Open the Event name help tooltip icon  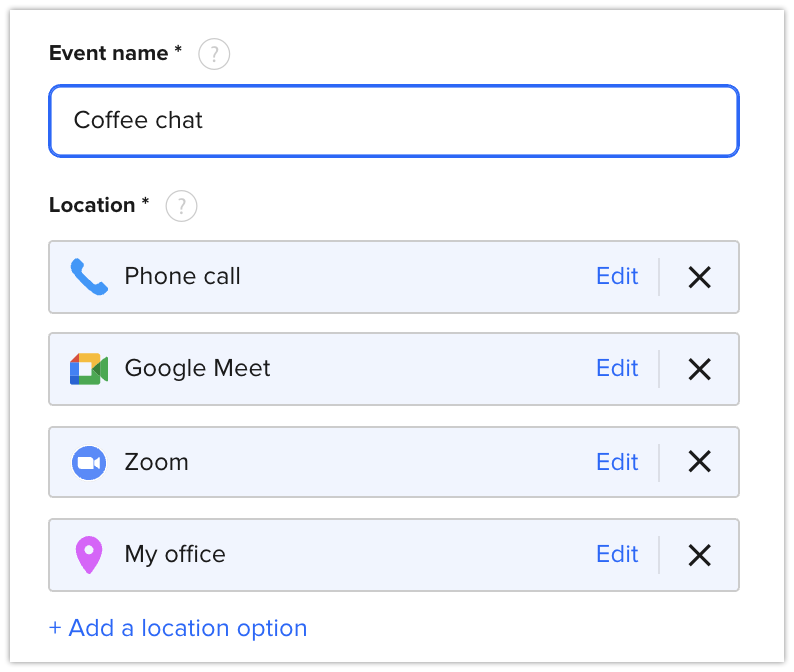[x=214, y=54]
